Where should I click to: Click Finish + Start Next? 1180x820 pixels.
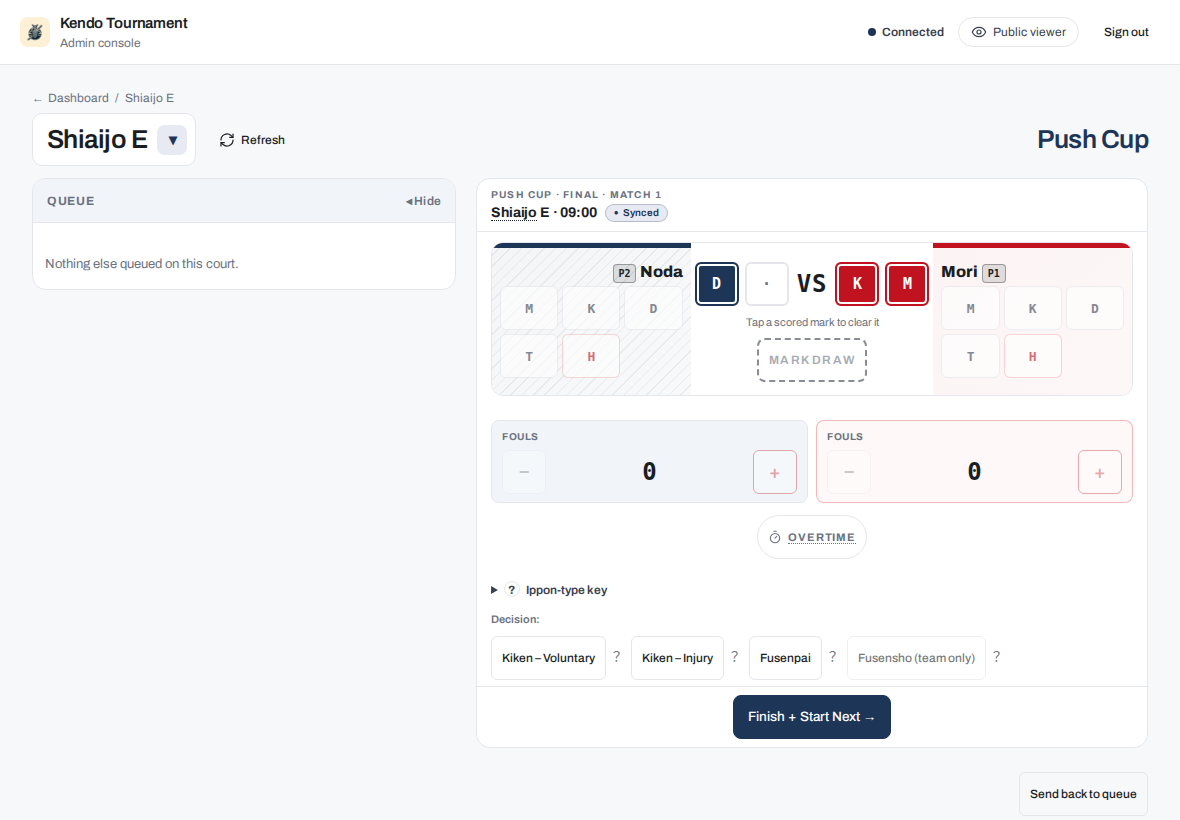812,717
